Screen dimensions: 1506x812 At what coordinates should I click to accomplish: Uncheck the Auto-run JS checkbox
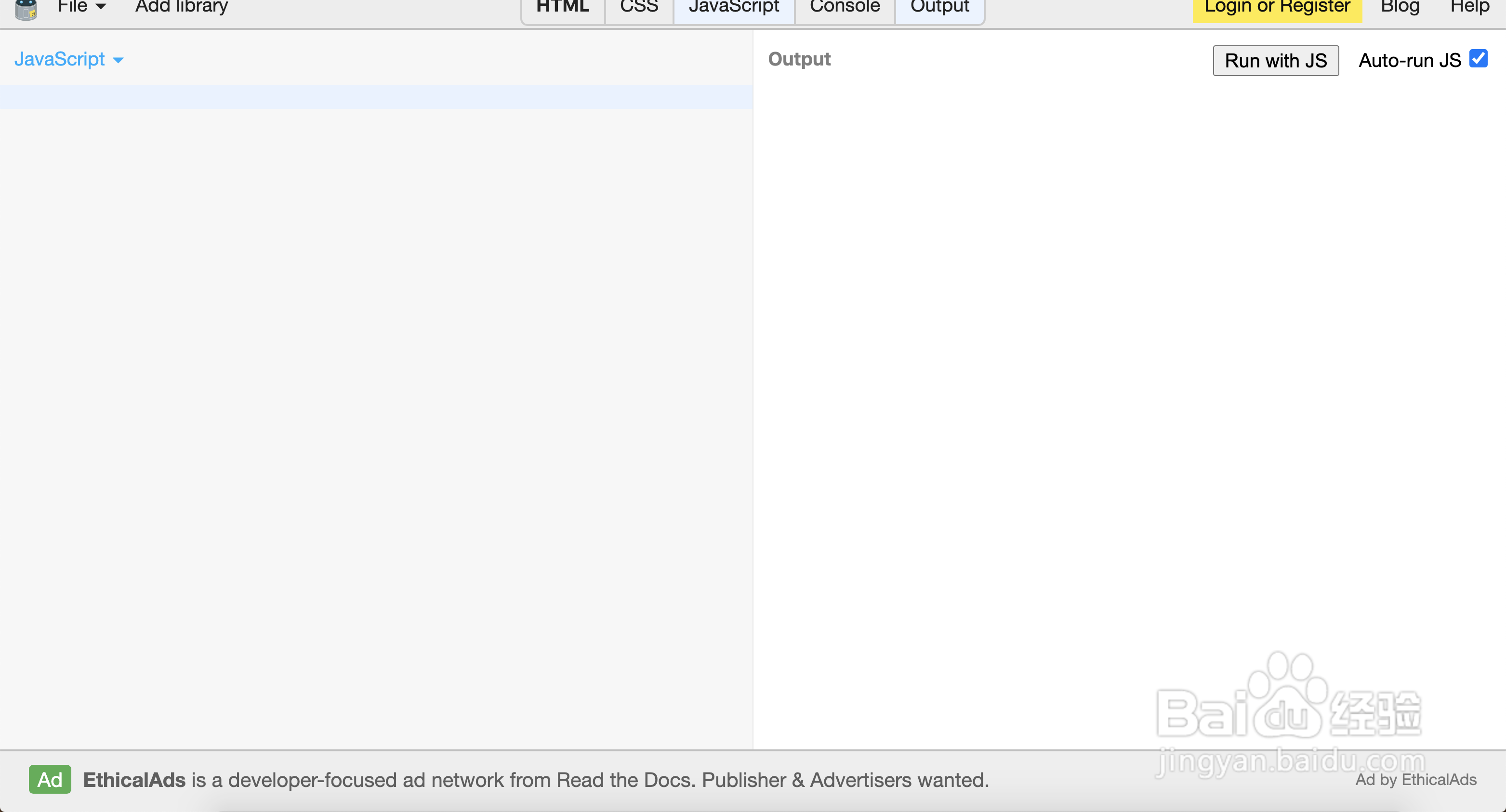tap(1478, 59)
